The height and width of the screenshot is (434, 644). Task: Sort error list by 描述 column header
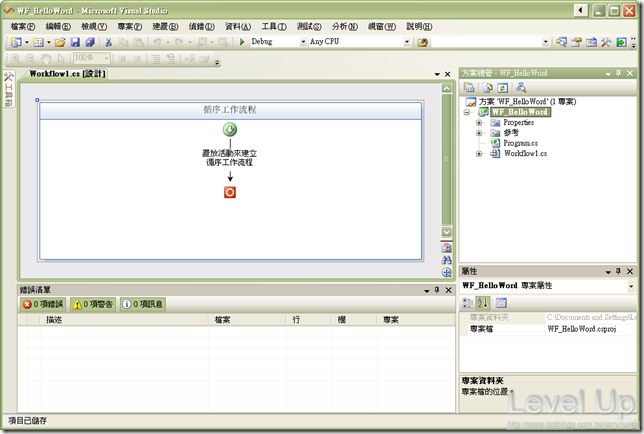[x=124, y=320]
